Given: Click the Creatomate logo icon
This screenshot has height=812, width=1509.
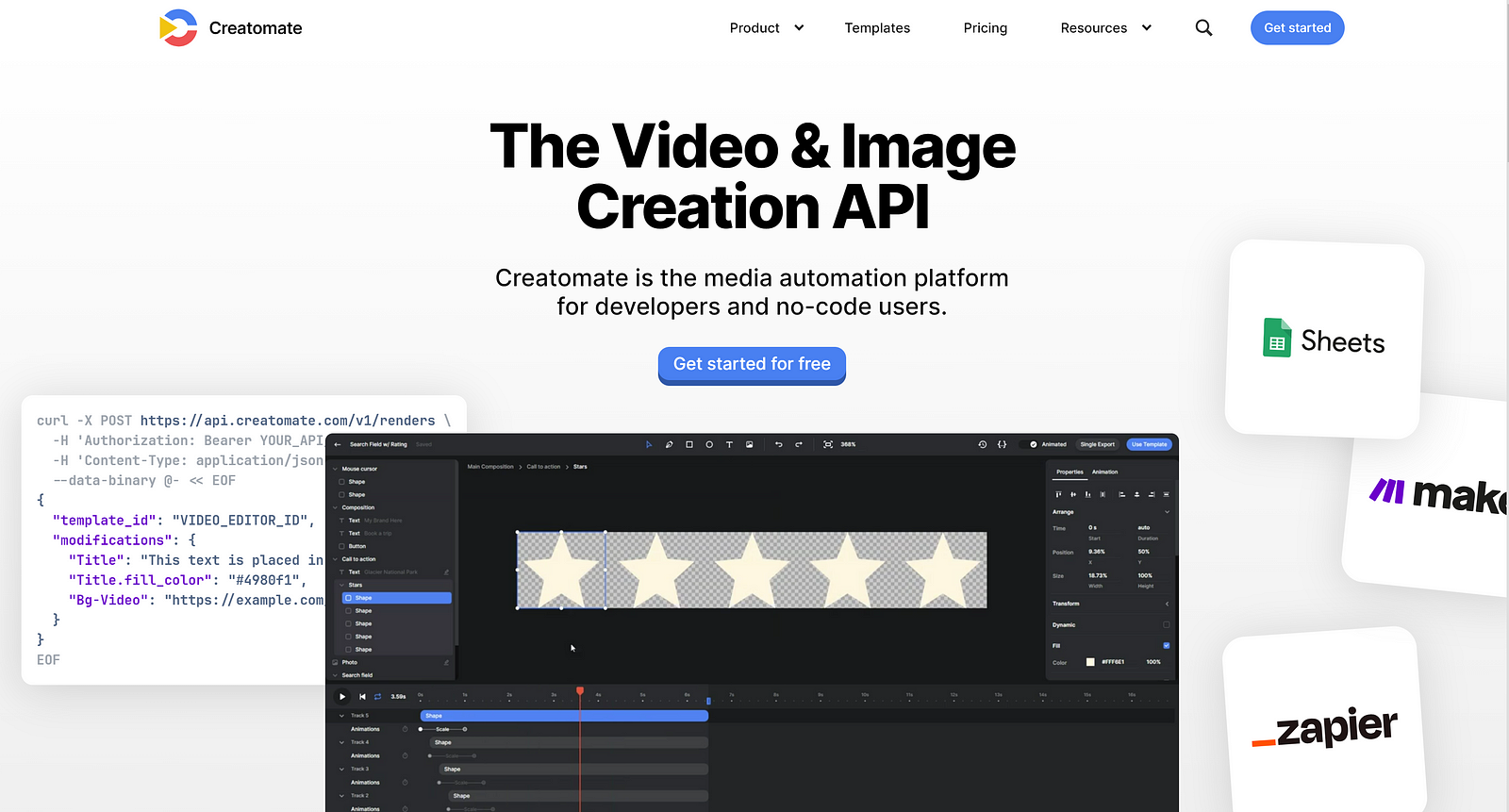Looking at the screenshot, I should pyautogui.click(x=178, y=28).
